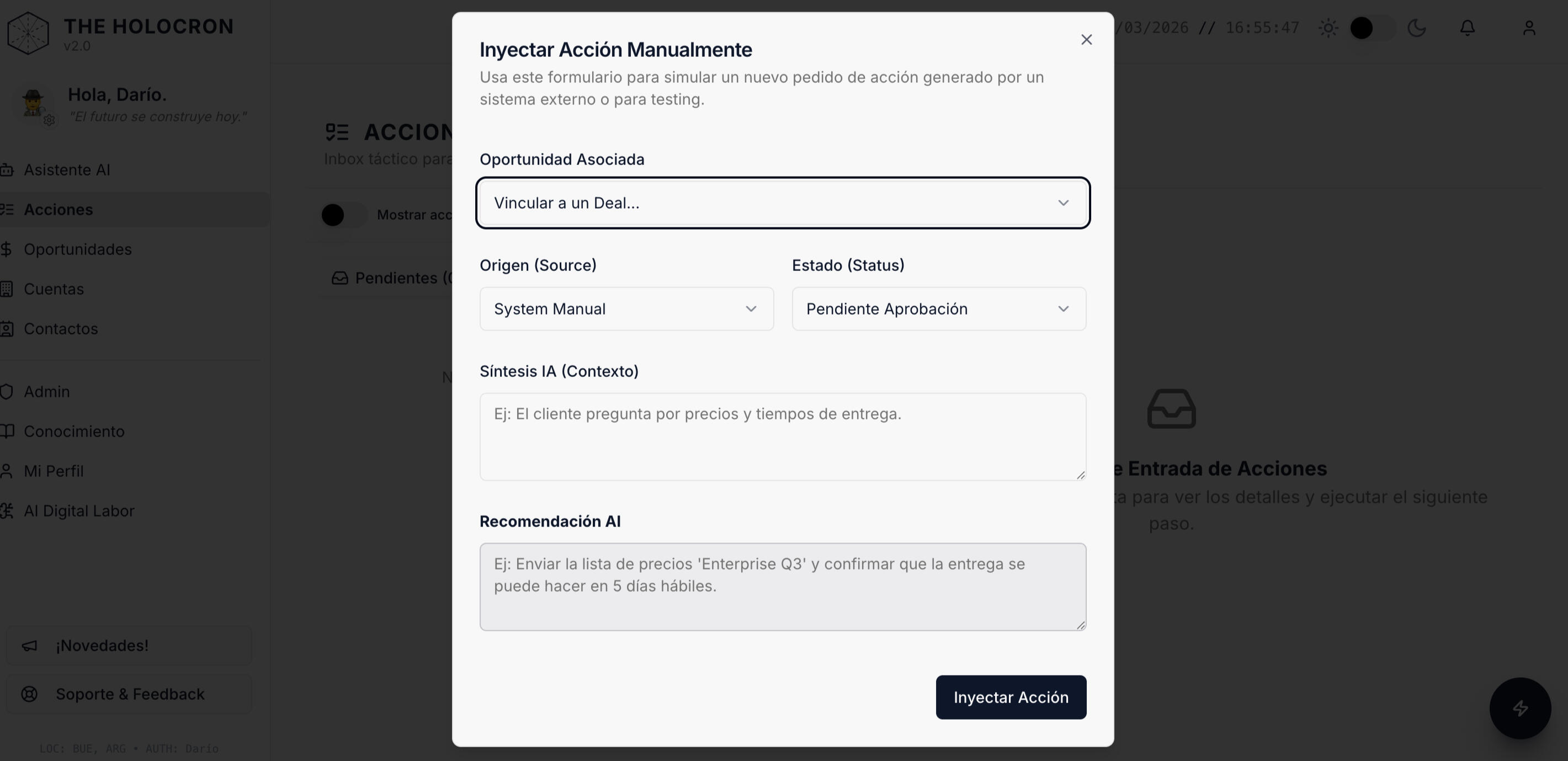This screenshot has width=1568, height=761.
Task: Open the user profile icon in header
Action: 1529,28
